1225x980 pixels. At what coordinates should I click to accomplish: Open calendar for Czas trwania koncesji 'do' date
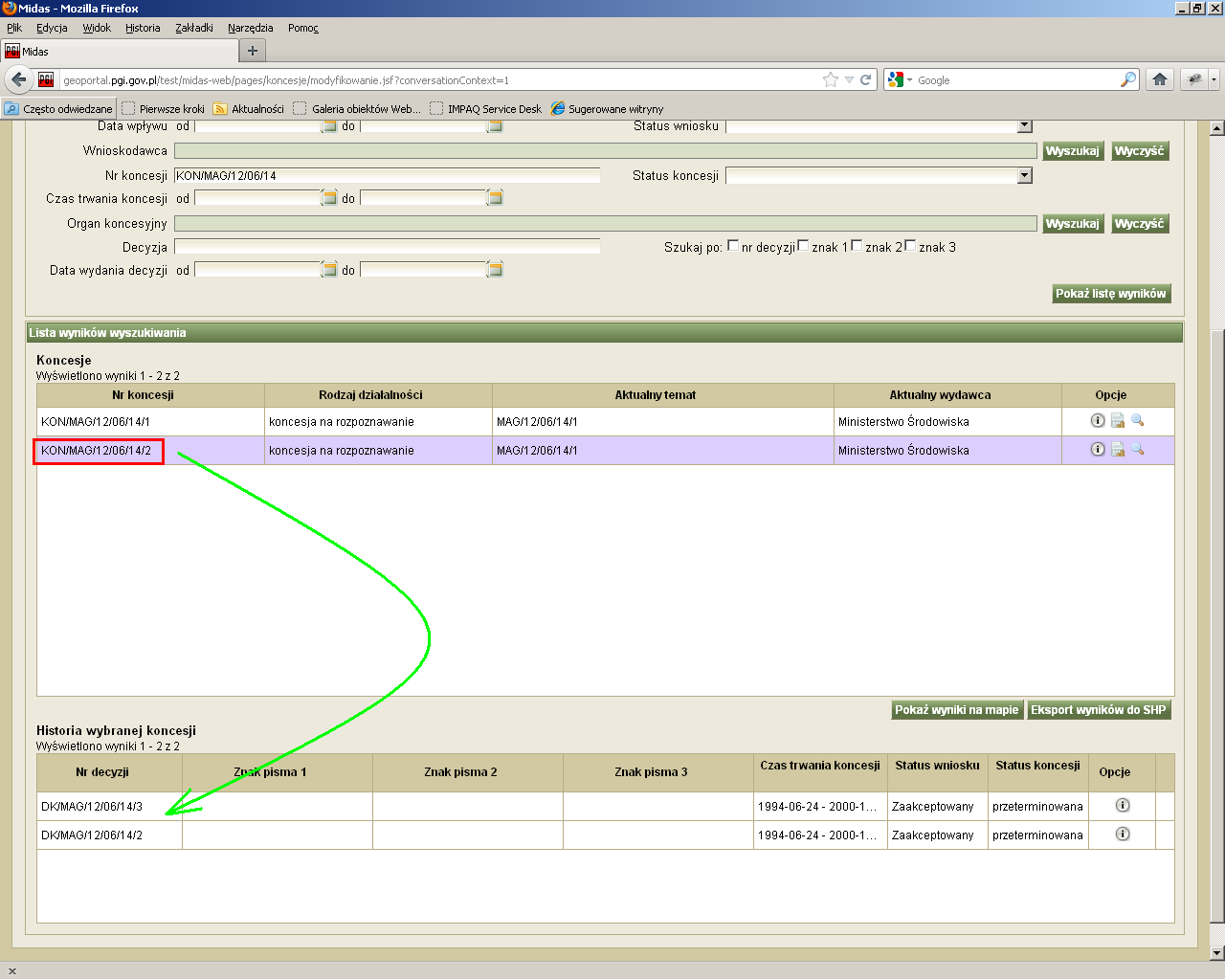[x=495, y=198]
